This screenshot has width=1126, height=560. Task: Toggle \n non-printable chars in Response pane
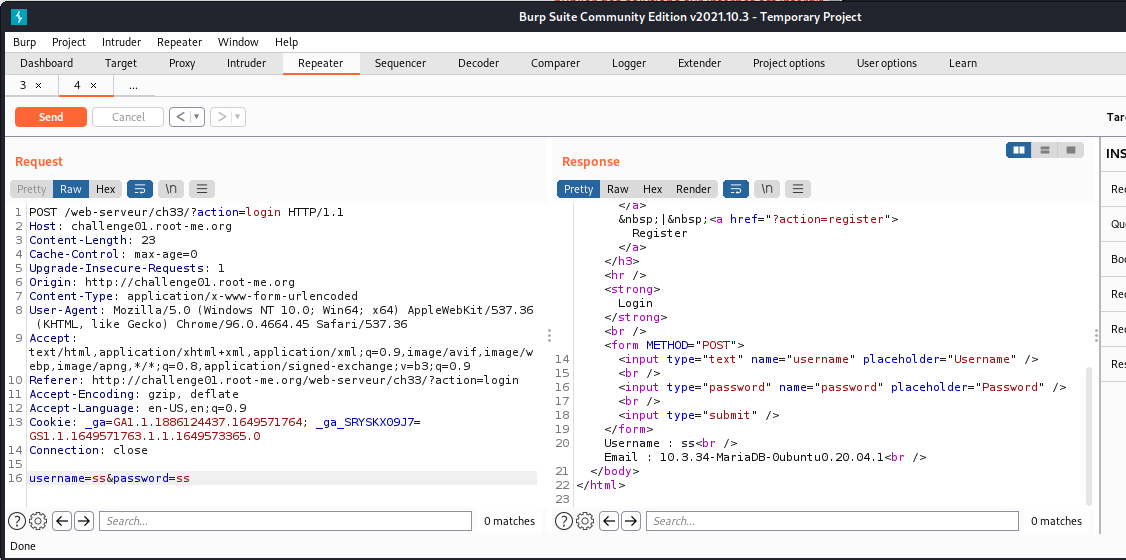point(767,189)
